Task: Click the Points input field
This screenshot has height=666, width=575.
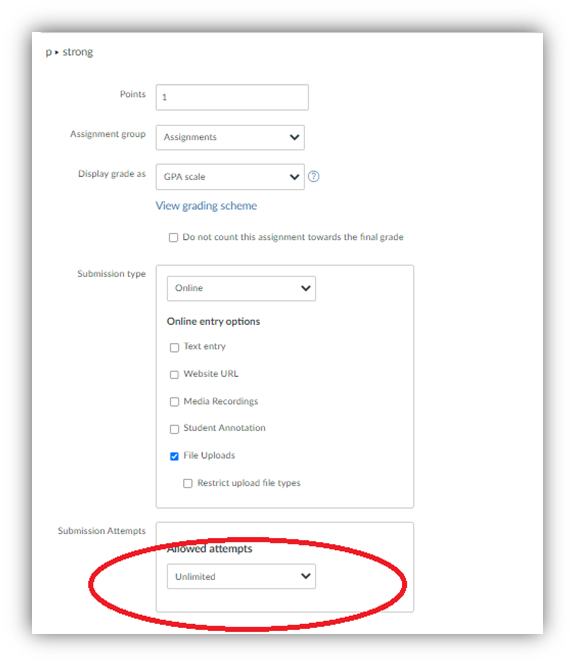Action: pyautogui.click(x=232, y=97)
